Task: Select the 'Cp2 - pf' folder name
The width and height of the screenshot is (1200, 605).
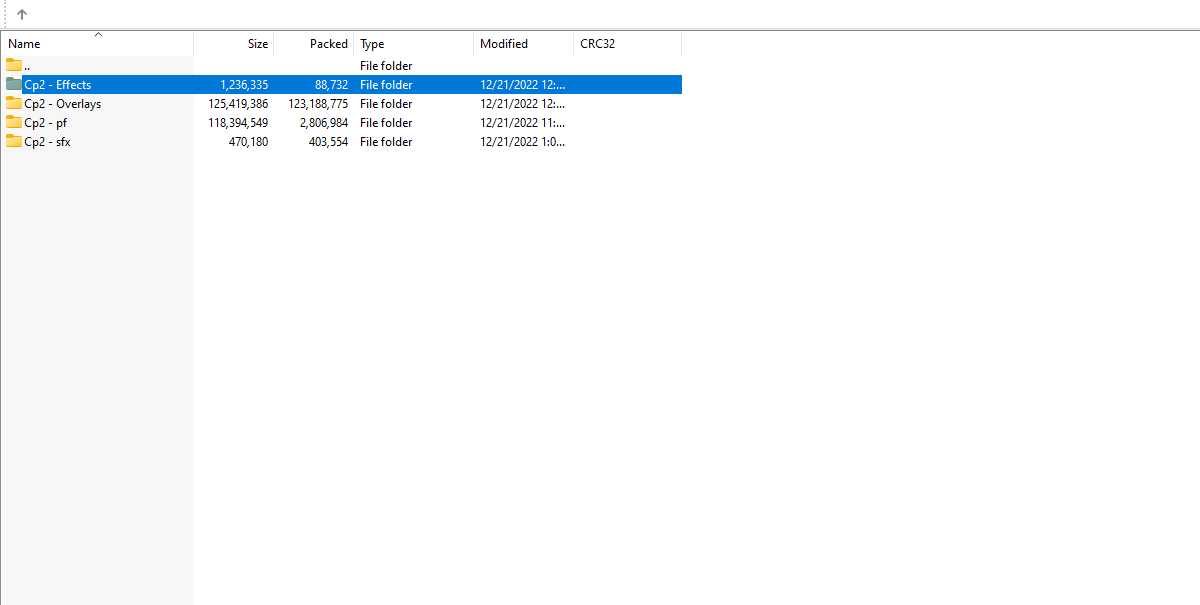Action: 46,123
